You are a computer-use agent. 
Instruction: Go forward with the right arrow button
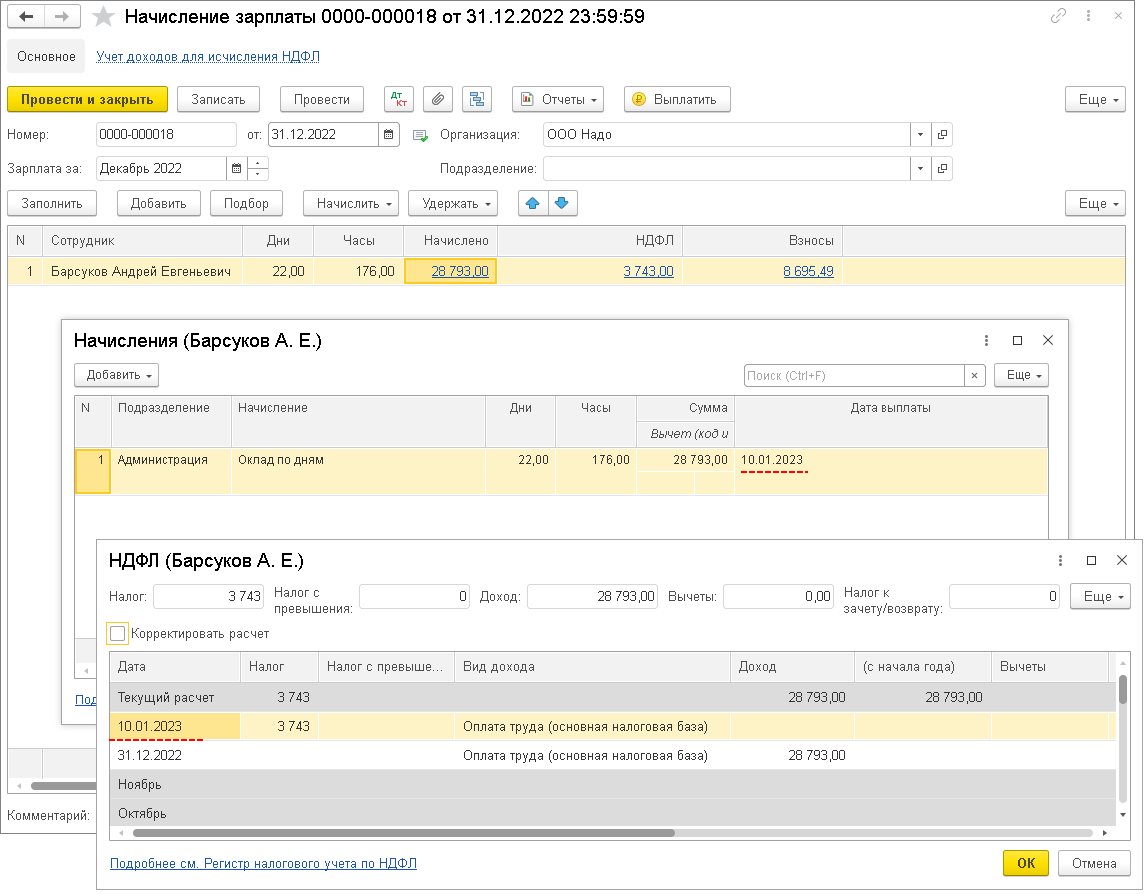pyautogui.click(x=62, y=16)
